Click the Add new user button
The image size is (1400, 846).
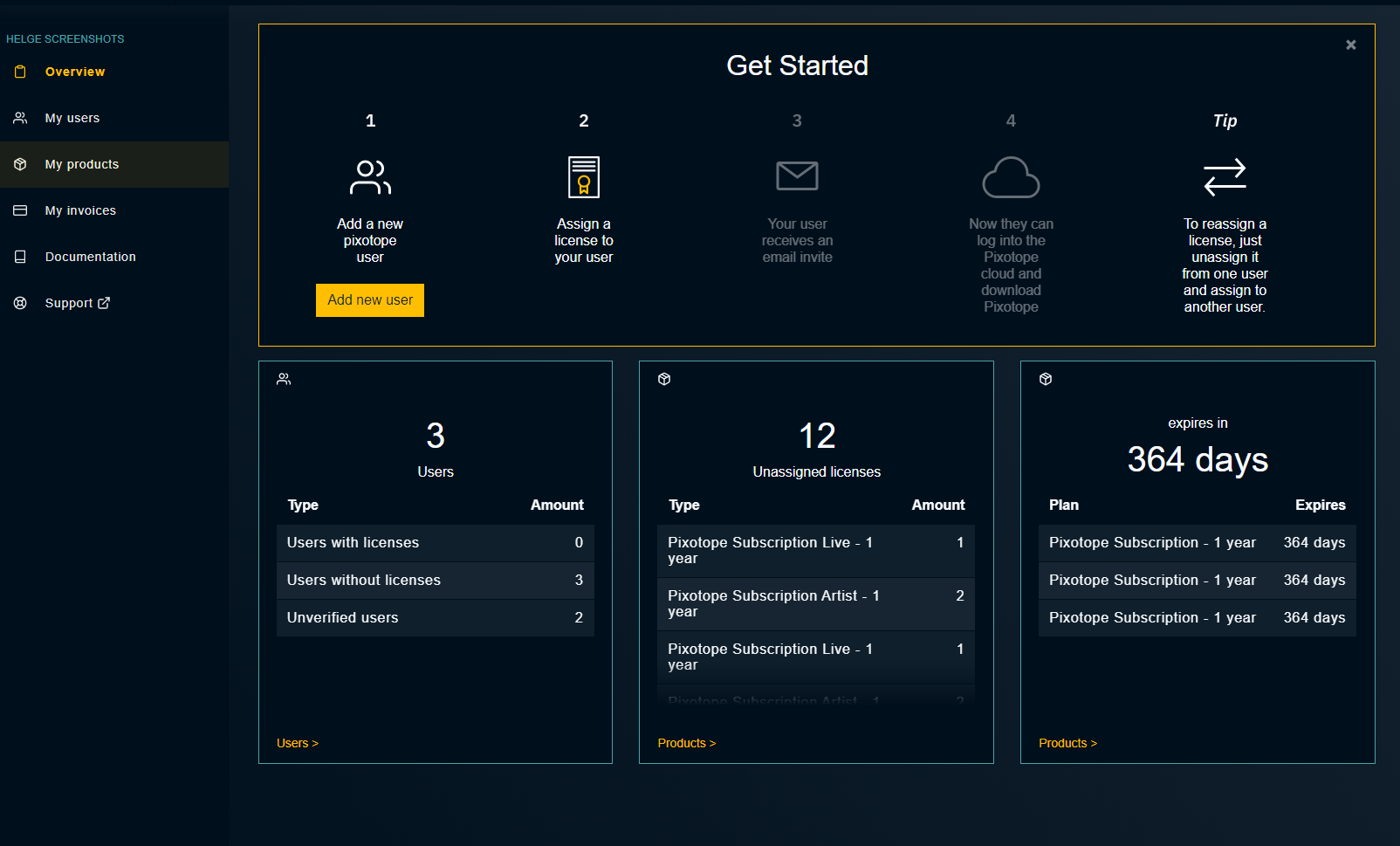pyautogui.click(x=370, y=300)
